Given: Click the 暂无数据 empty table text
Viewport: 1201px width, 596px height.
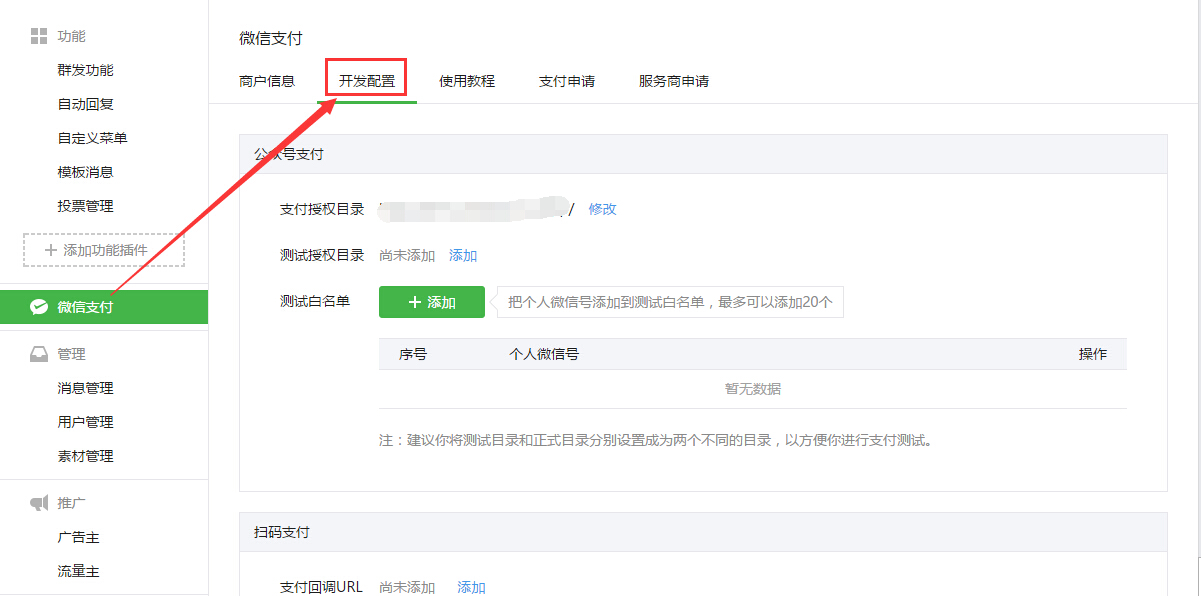Looking at the screenshot, I should 753,389.
